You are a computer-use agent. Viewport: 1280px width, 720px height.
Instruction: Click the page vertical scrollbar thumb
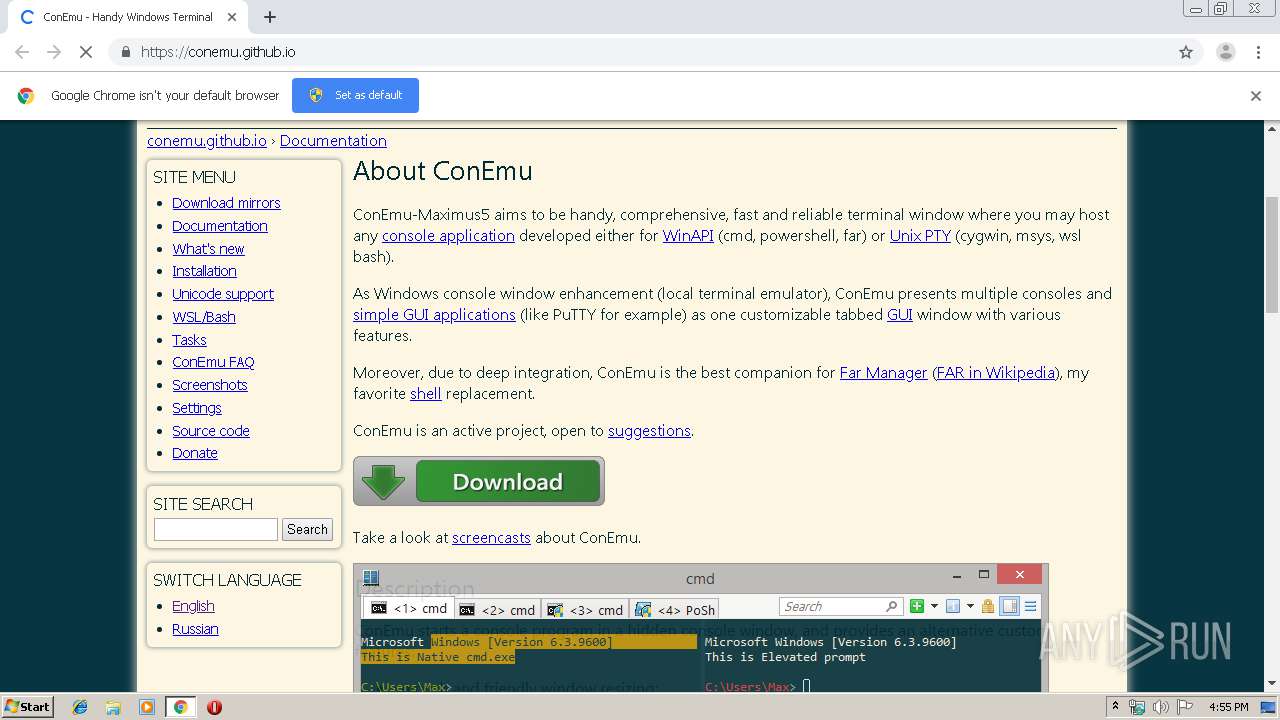click(1272, 256)
